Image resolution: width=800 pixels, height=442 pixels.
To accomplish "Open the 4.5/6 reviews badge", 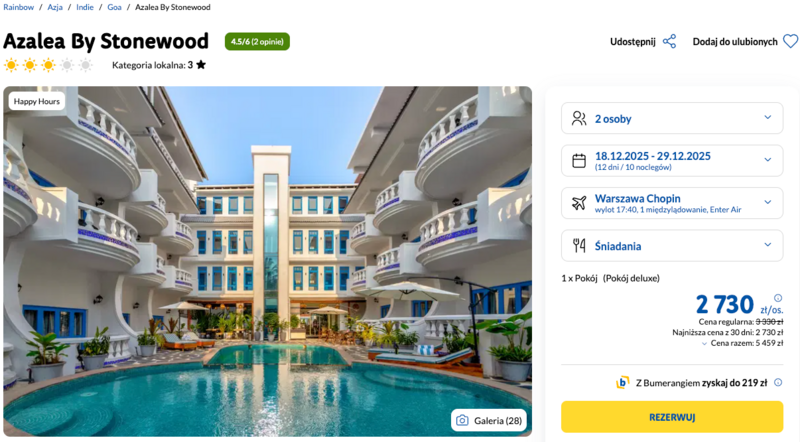I will coord(257,42).
